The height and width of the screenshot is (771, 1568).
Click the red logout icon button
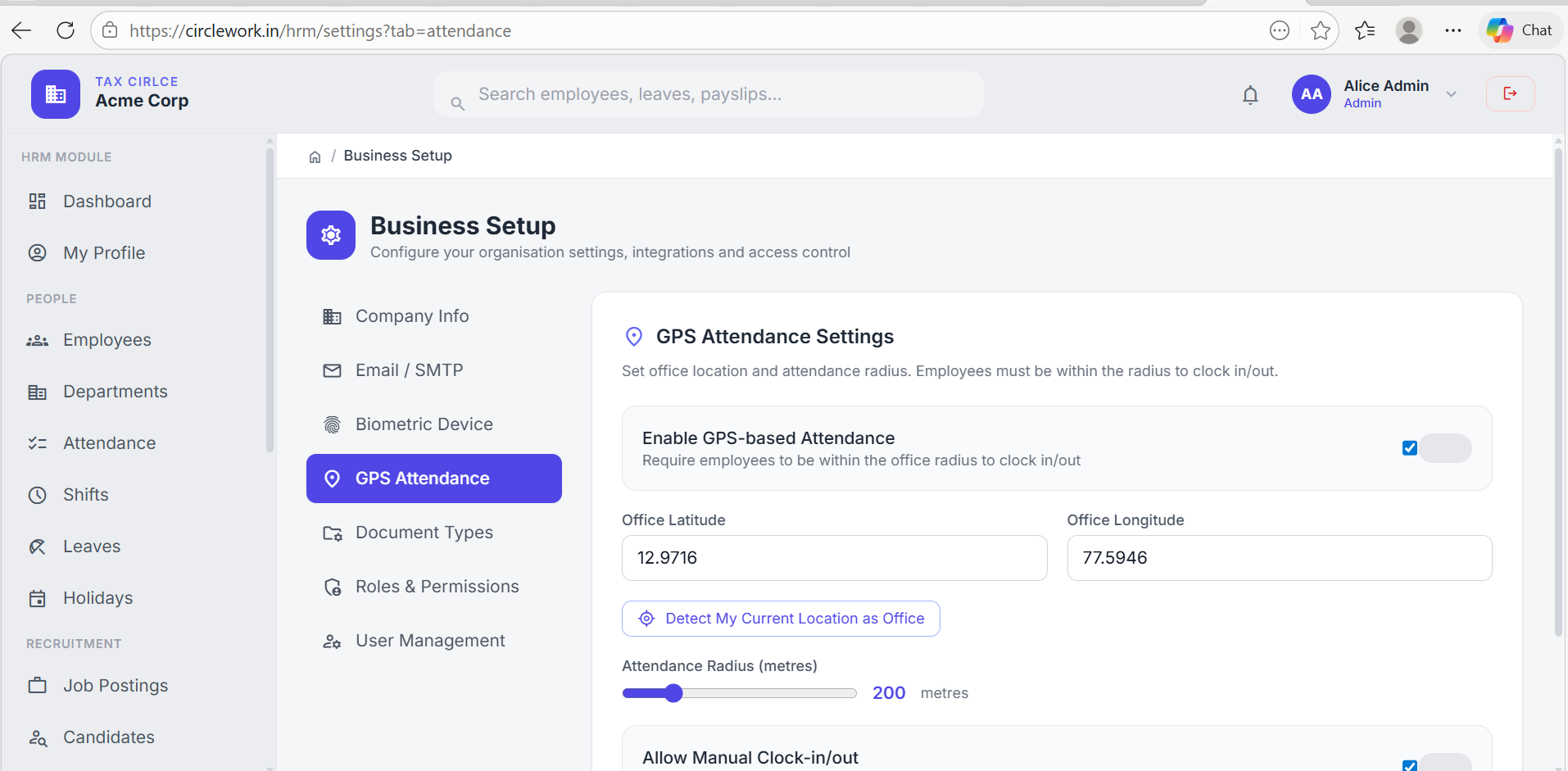[x=1510, y=94]
